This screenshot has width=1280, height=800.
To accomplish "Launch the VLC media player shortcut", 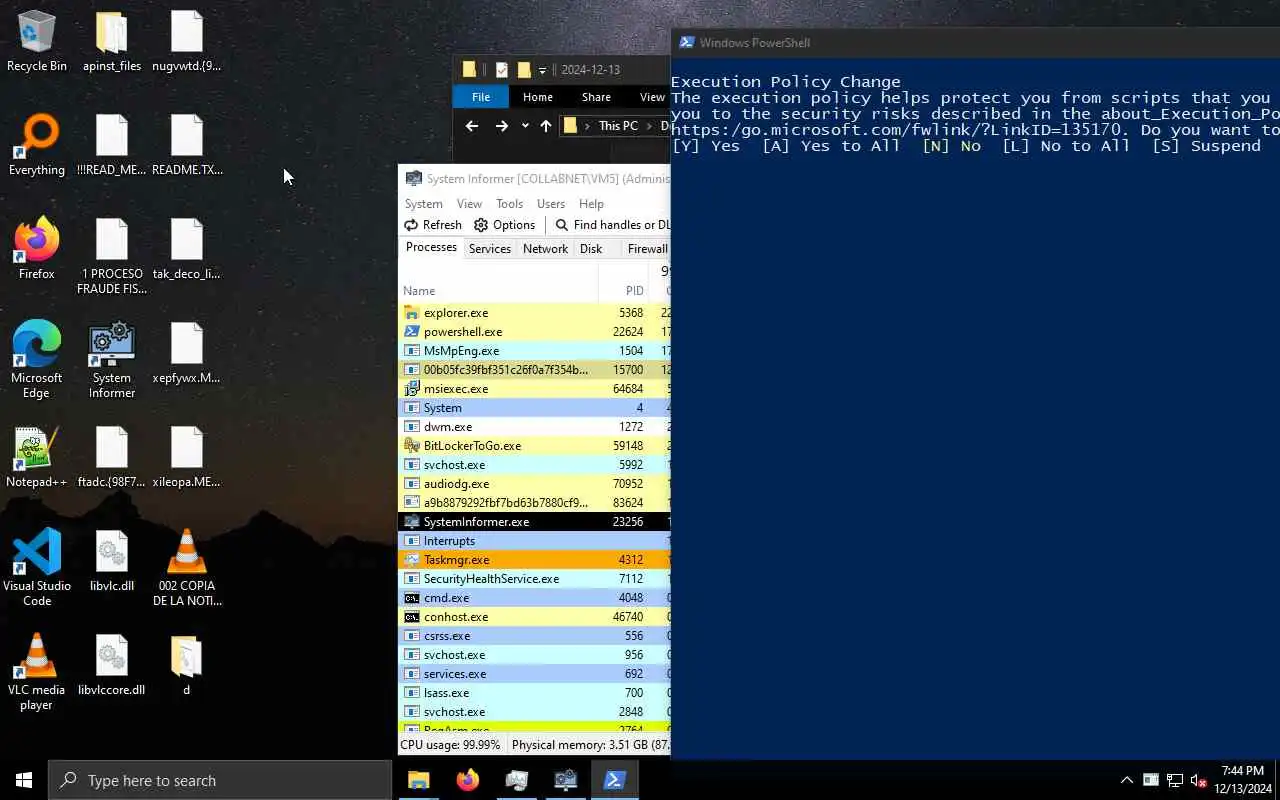I will coord(37,673).
